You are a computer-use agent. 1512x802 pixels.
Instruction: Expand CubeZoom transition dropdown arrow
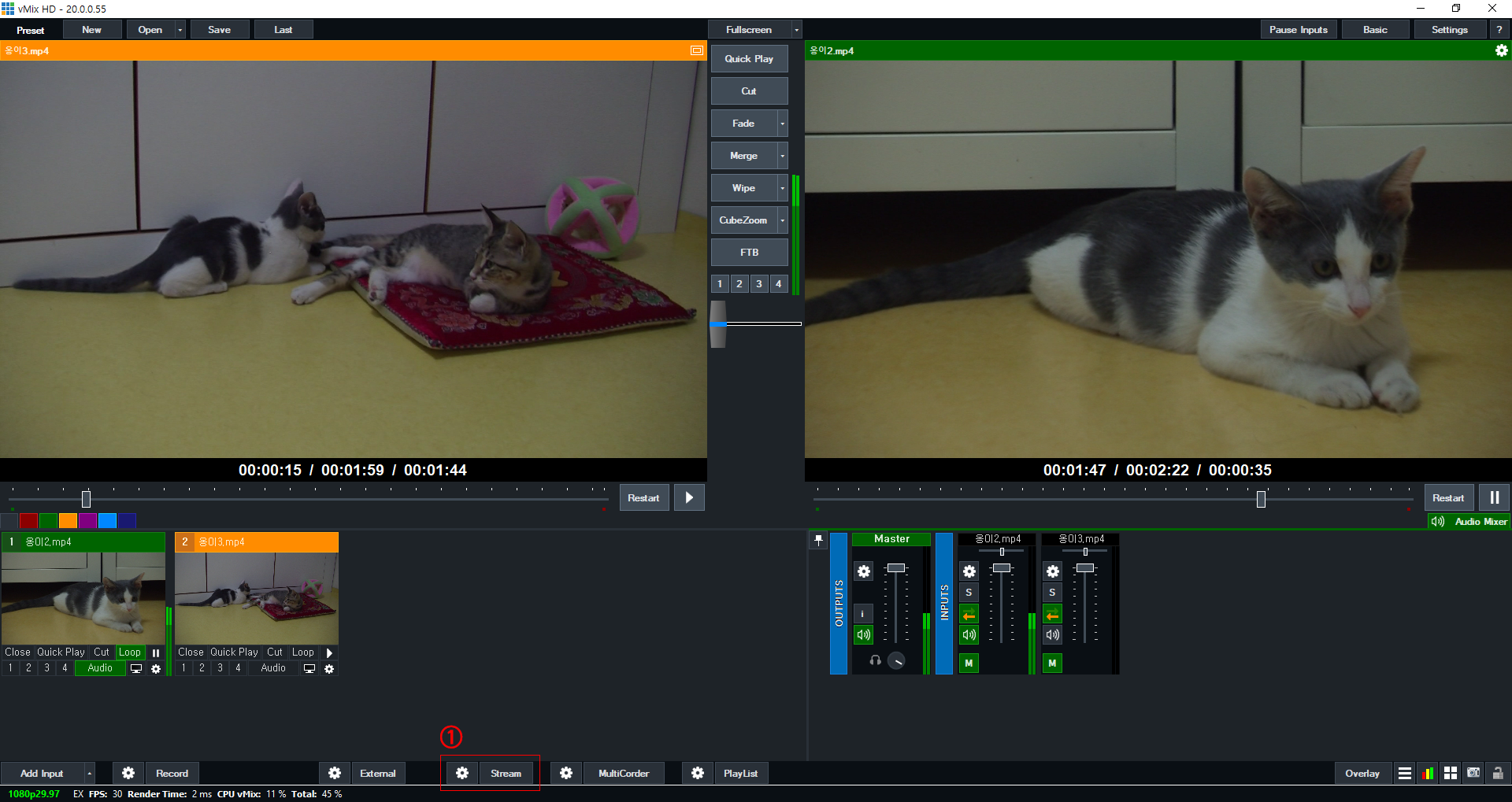pos(782,220)
